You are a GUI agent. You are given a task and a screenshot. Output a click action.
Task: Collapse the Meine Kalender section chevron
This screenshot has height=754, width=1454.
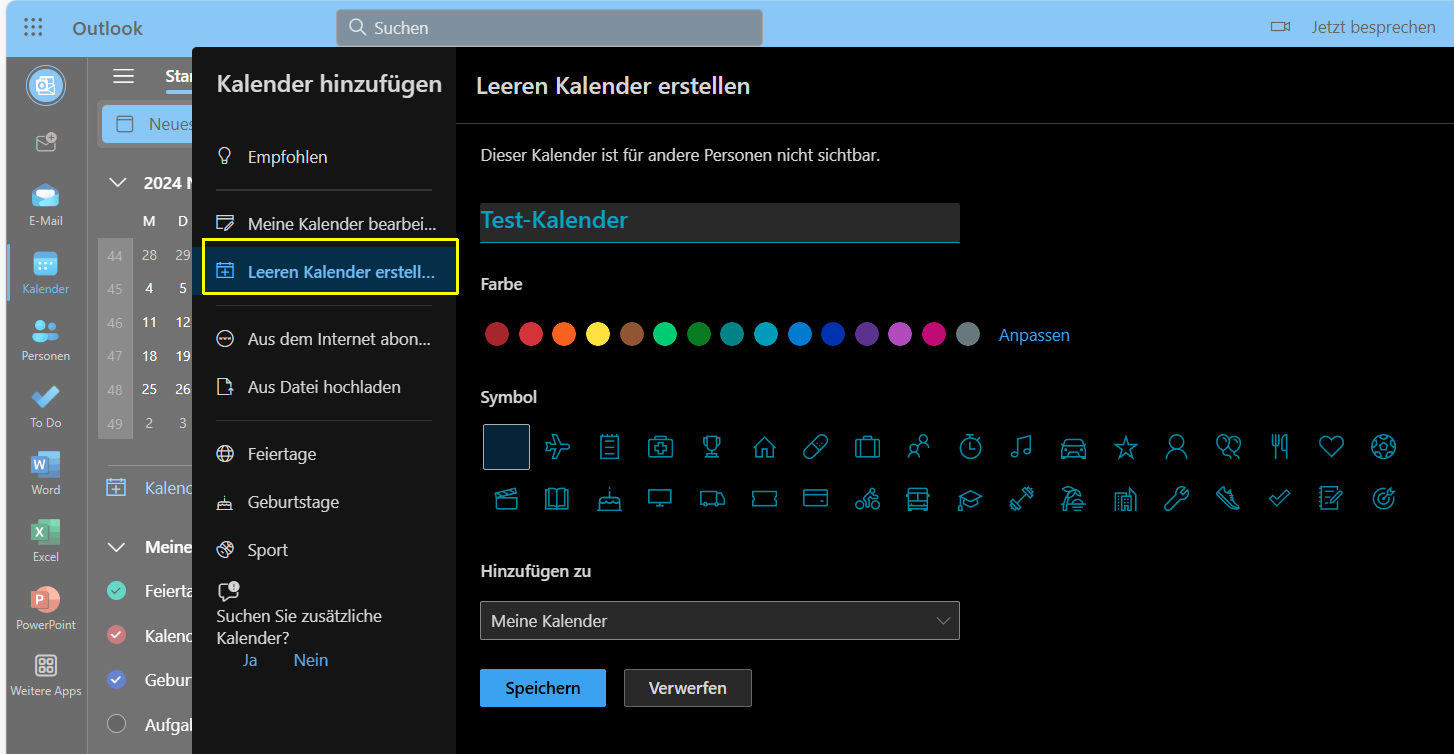pyautogui.click(x=117, y=547)
